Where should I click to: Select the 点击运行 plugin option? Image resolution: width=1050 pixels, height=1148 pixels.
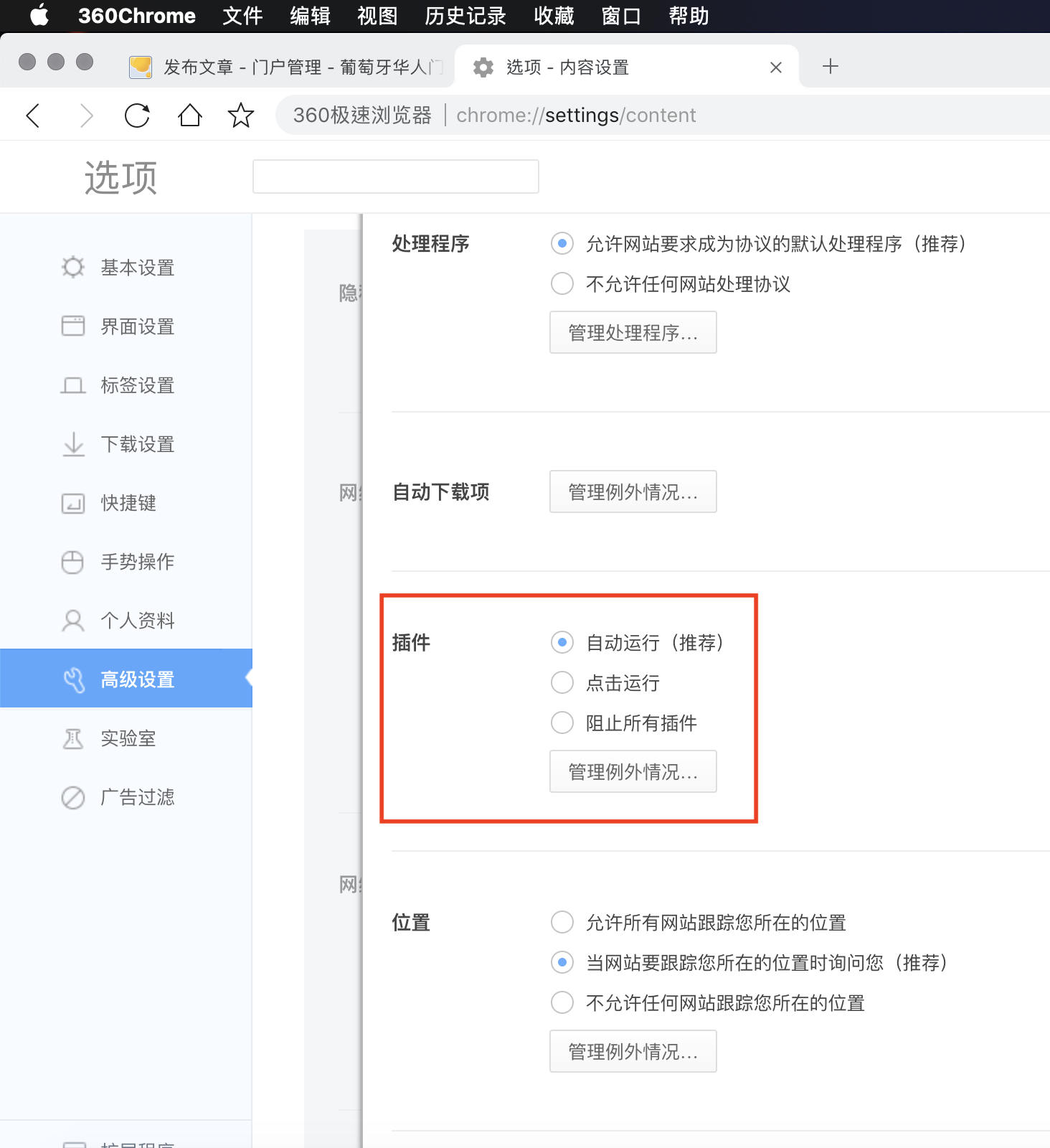tap(562, 682)
